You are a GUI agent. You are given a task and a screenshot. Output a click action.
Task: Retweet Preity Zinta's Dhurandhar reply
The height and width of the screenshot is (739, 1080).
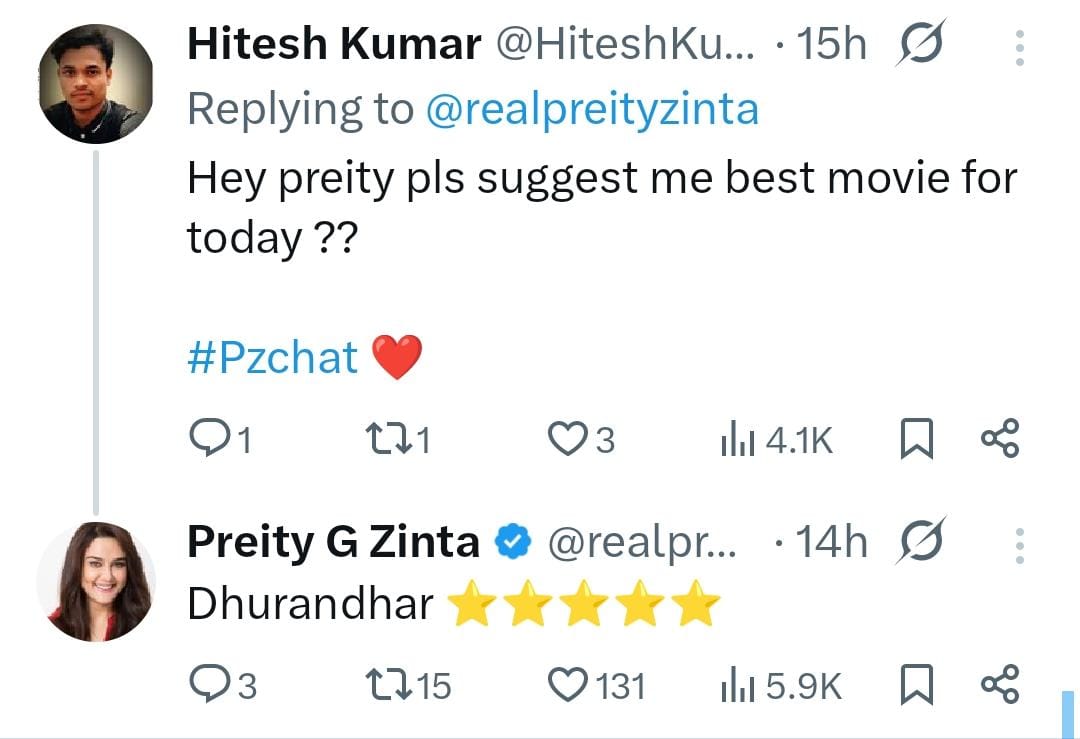click(385, 685)
